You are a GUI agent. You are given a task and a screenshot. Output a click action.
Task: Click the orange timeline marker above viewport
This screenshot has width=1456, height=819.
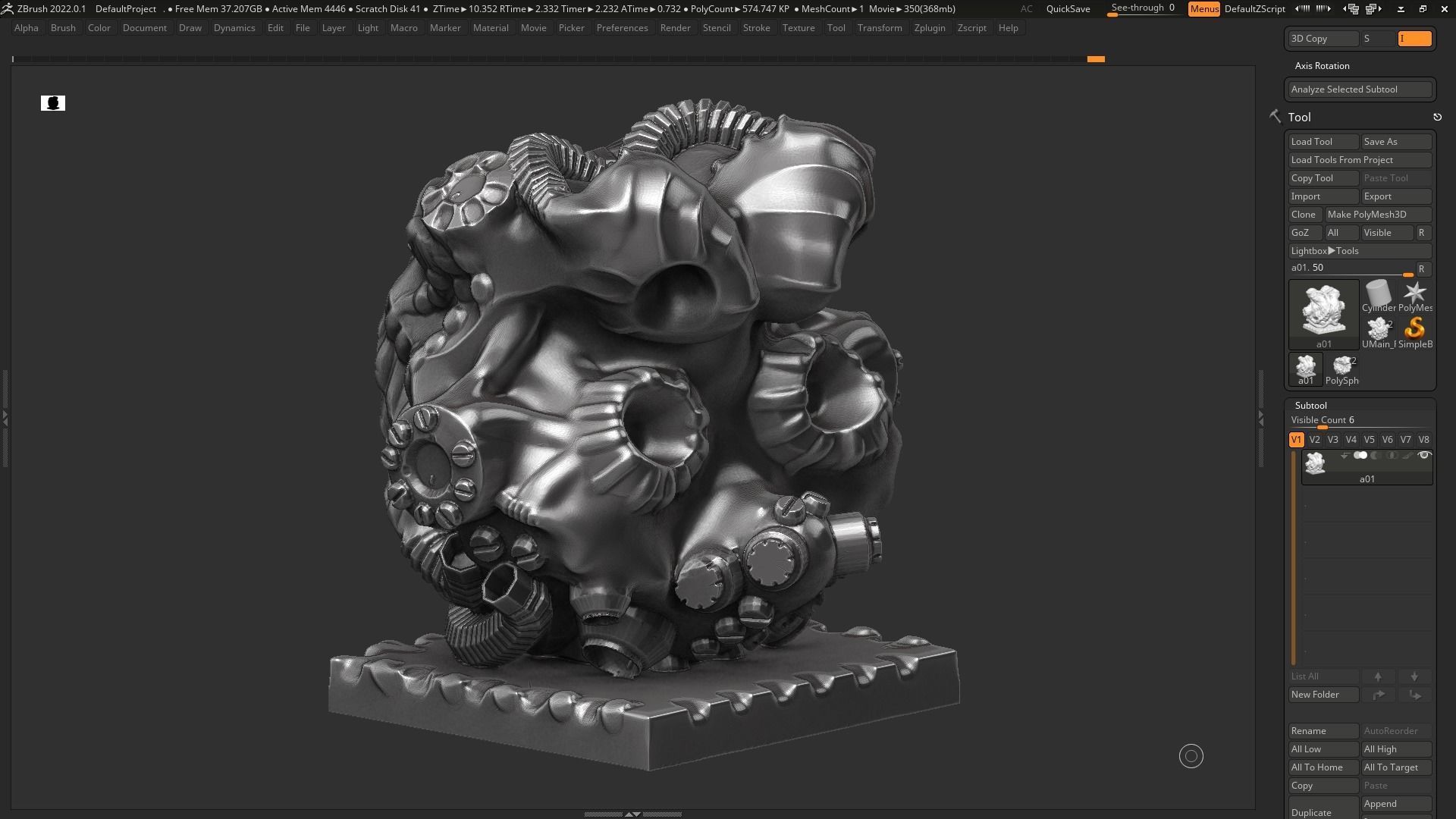click(x=1096, y=59)
